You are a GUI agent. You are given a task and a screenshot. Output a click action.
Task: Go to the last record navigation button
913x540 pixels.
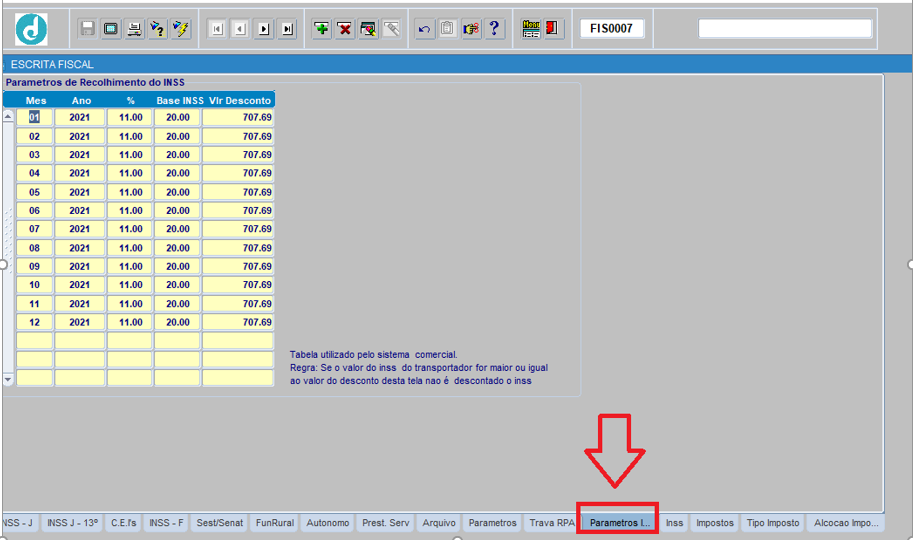[x=288, y=29]
